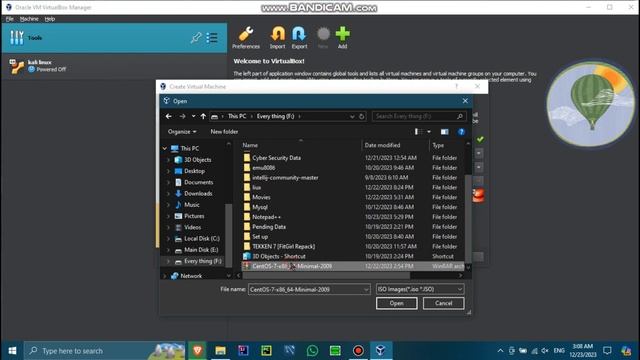Select the TEKKEN 7 [FitGirl Repack] folder
The height and width of the screenshot is (360, 640).
(283, 246)
